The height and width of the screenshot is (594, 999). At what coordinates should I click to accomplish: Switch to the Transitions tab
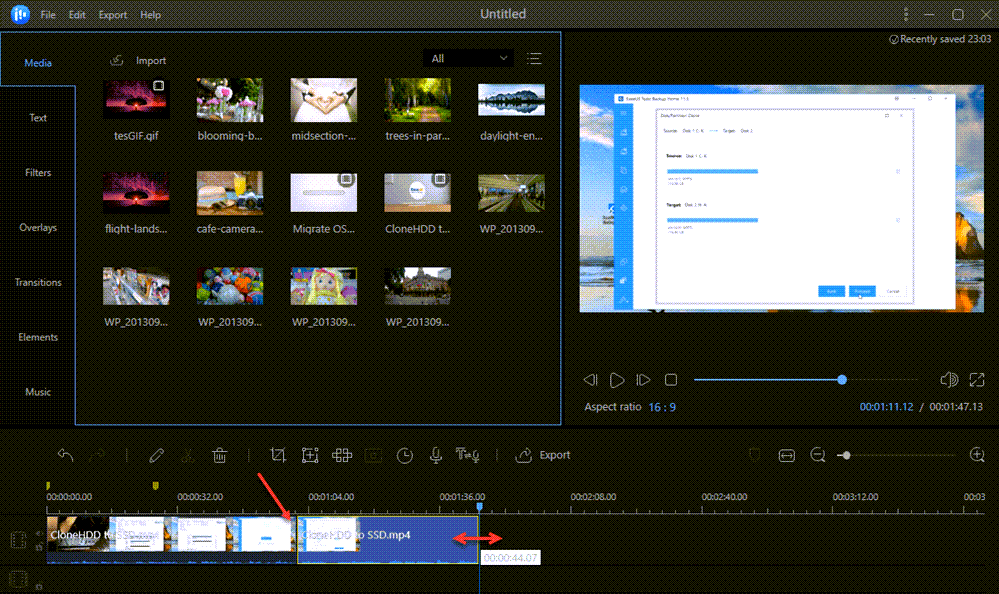tap(38, 282)
